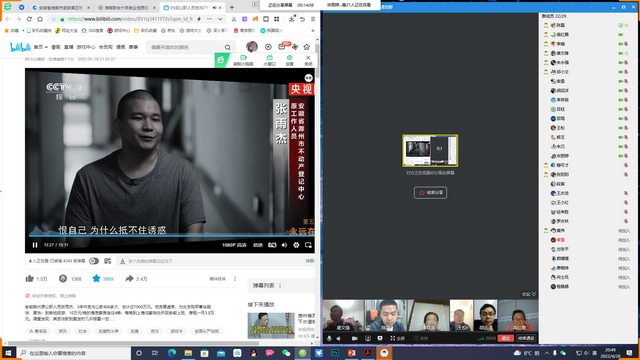The height and width of the screenshot is (360, 640).
Task: Toggle picture-in-picture mode in player
Action: (308, 245)
